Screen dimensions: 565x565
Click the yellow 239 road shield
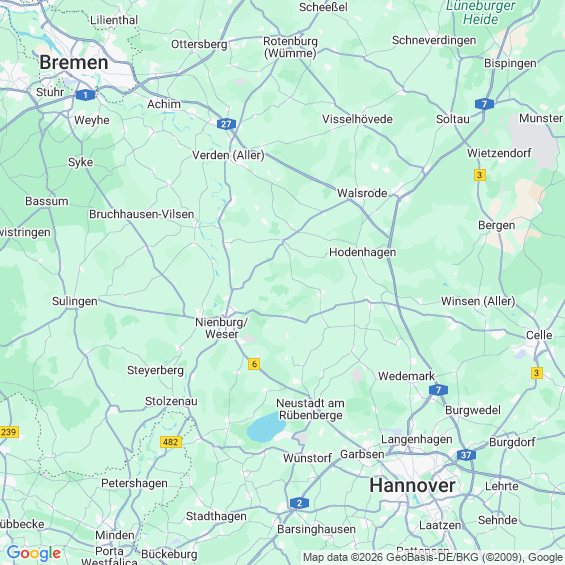click(9, 432)
